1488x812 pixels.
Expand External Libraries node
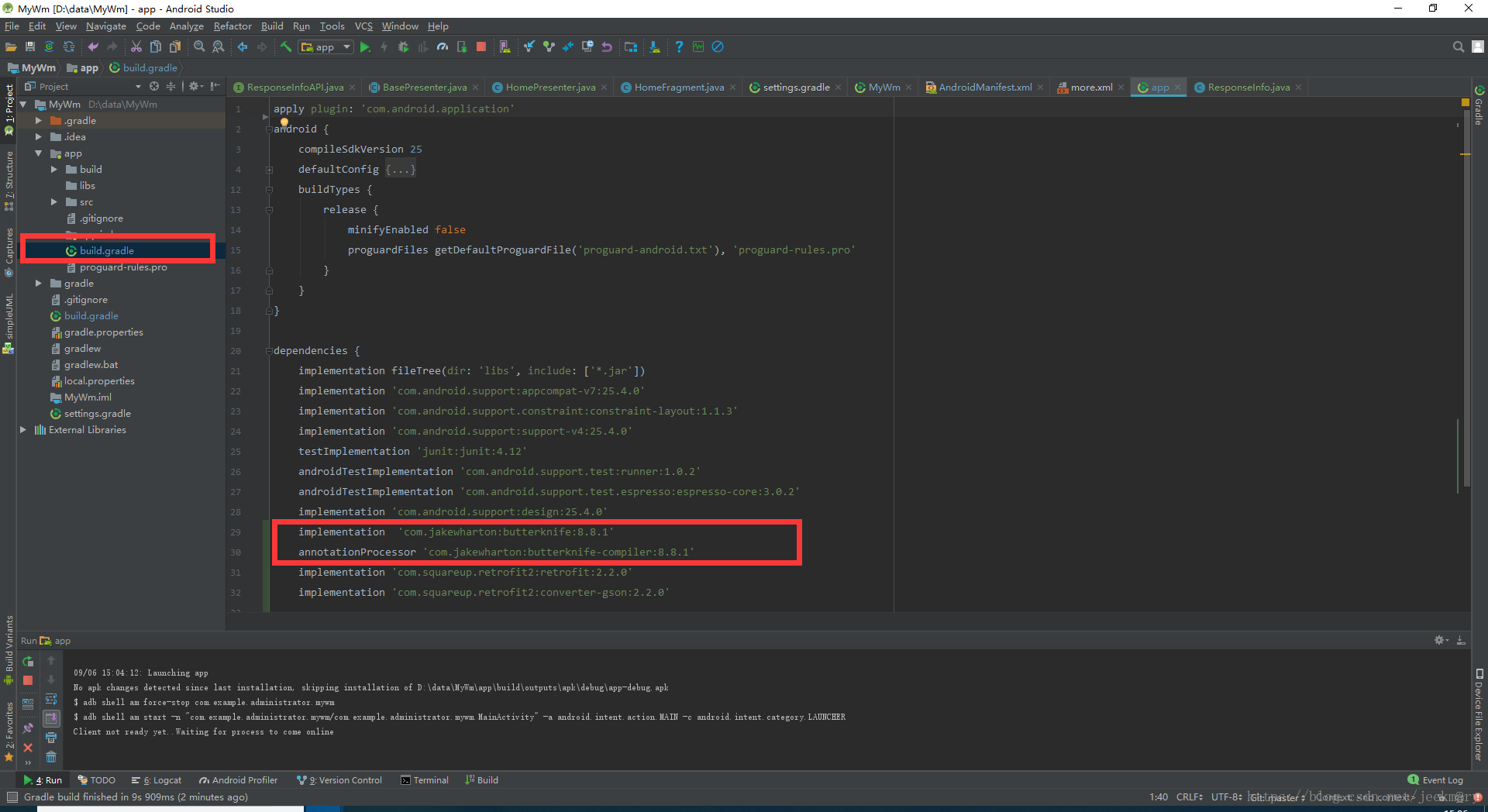coord(23,430)
